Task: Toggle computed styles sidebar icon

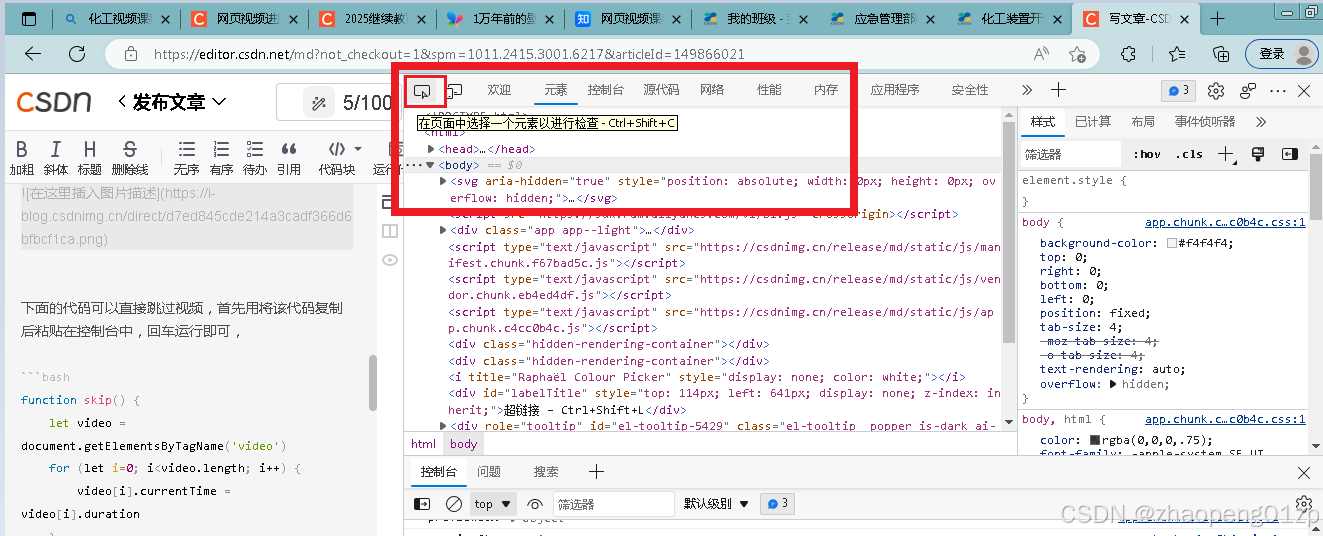Action: click(1290, 154)
